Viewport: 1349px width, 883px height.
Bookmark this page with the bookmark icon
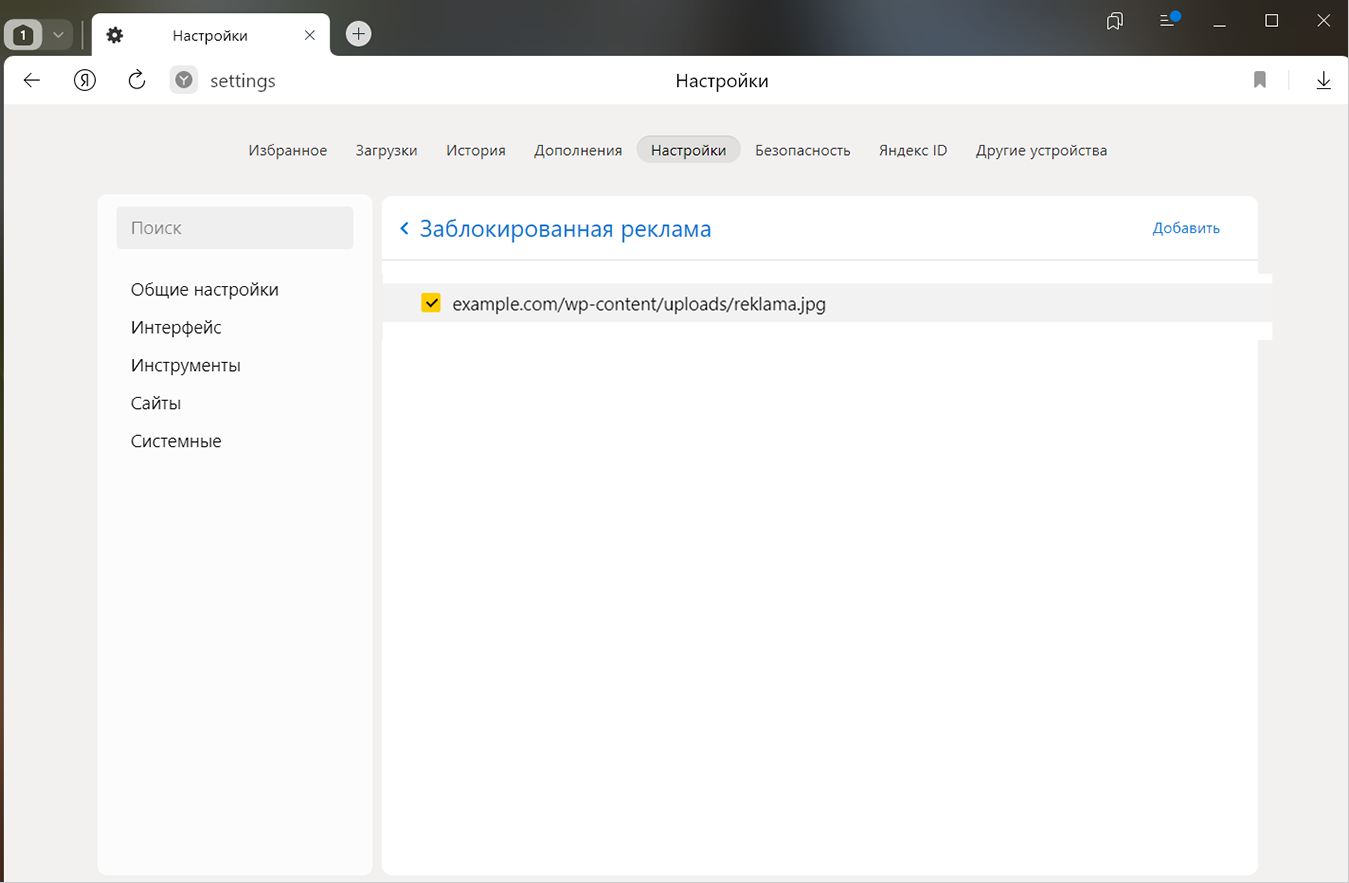pos(1260,81)
